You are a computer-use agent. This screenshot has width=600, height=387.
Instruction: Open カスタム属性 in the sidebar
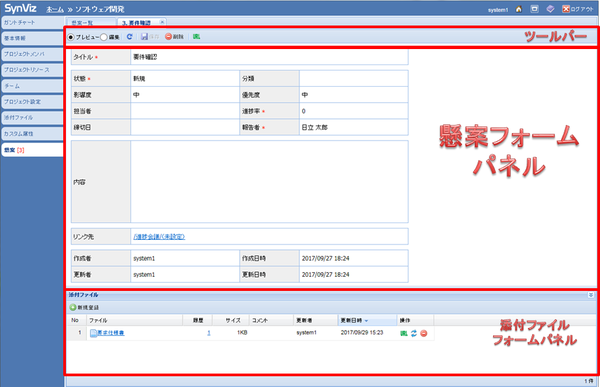pyautogui.click(x=32, y=134)
